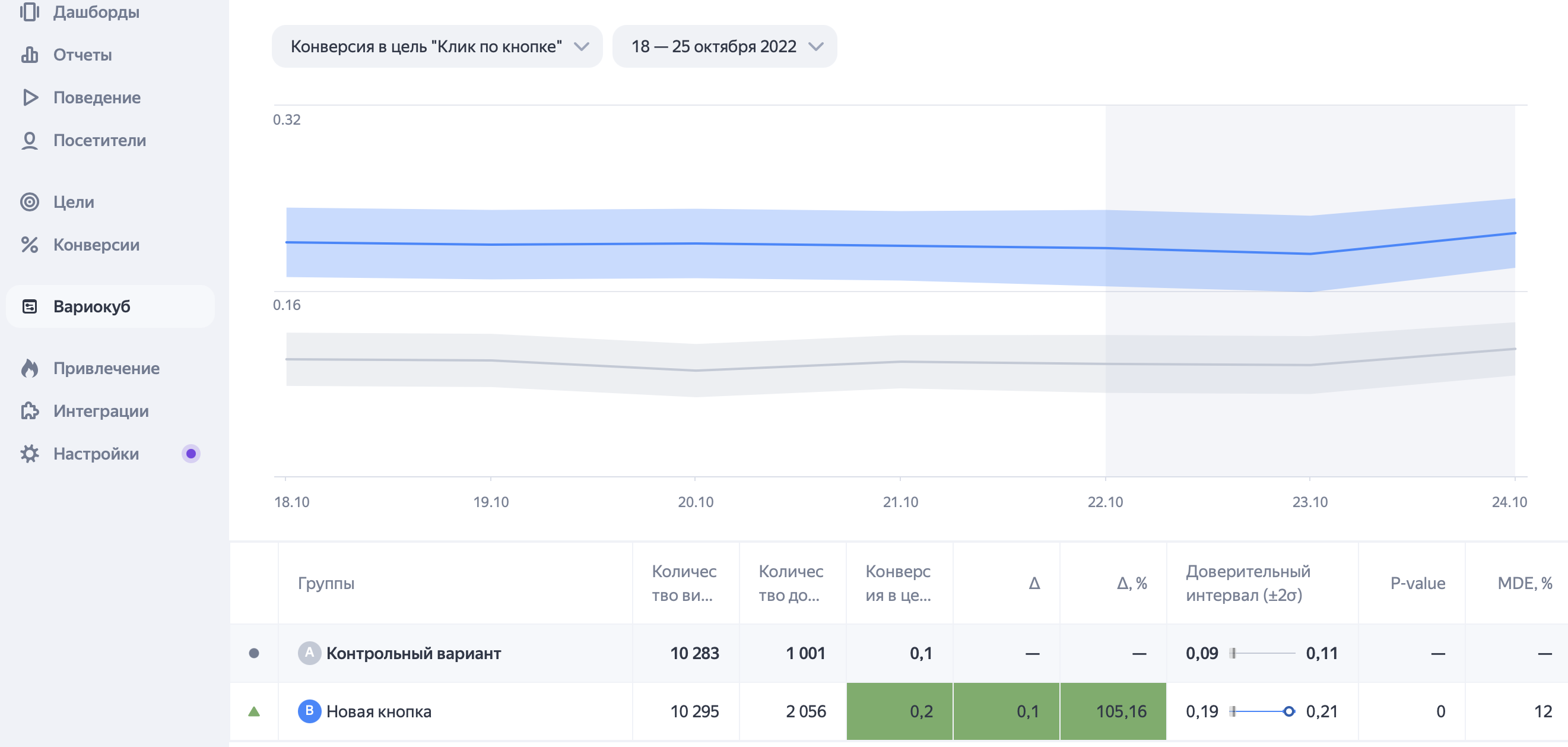Click the Настройки gear icon

click(29, 454)
